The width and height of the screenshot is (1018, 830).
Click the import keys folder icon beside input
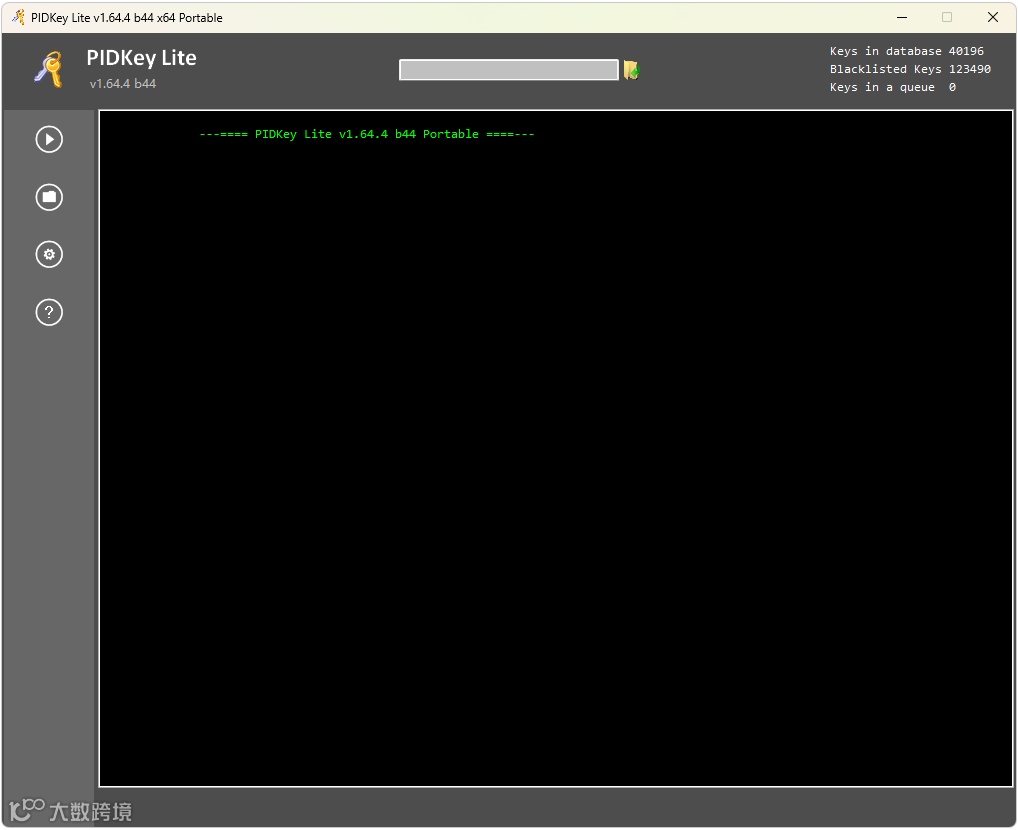tap(632, 69)
